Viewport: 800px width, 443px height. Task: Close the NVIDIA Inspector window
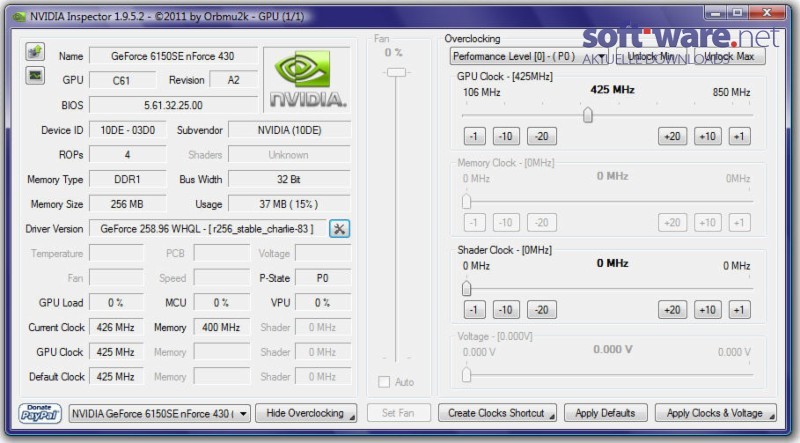coord(767,13)
